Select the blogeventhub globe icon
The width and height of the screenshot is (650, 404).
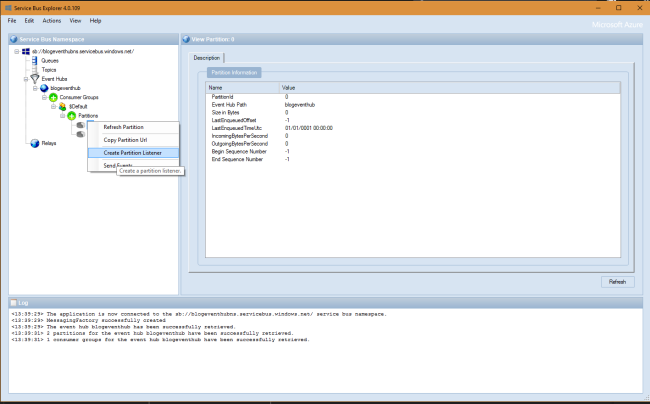pos(44,88)
